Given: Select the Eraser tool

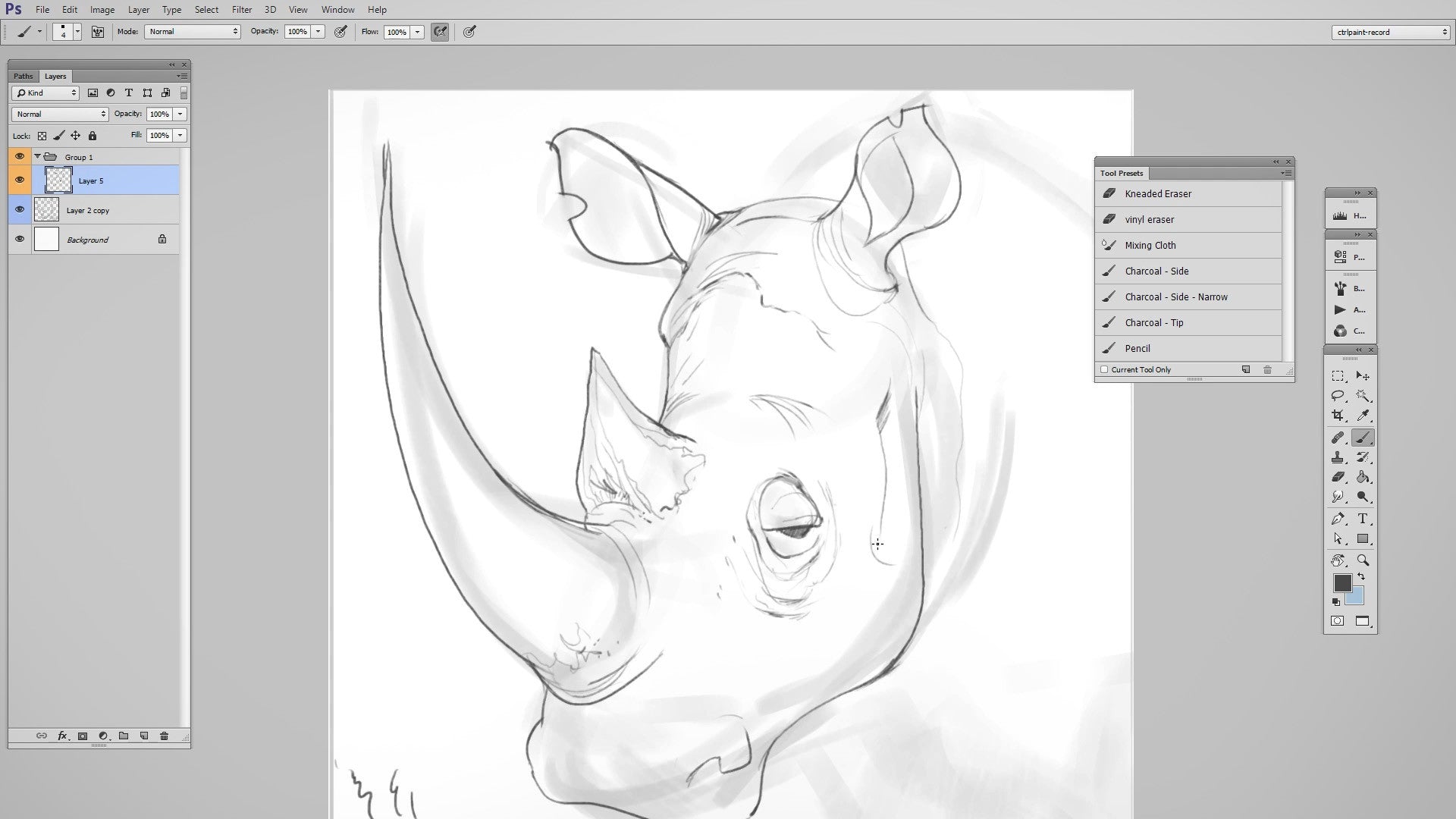Looking at the screenshot, I should click(x=1338, y=477).
